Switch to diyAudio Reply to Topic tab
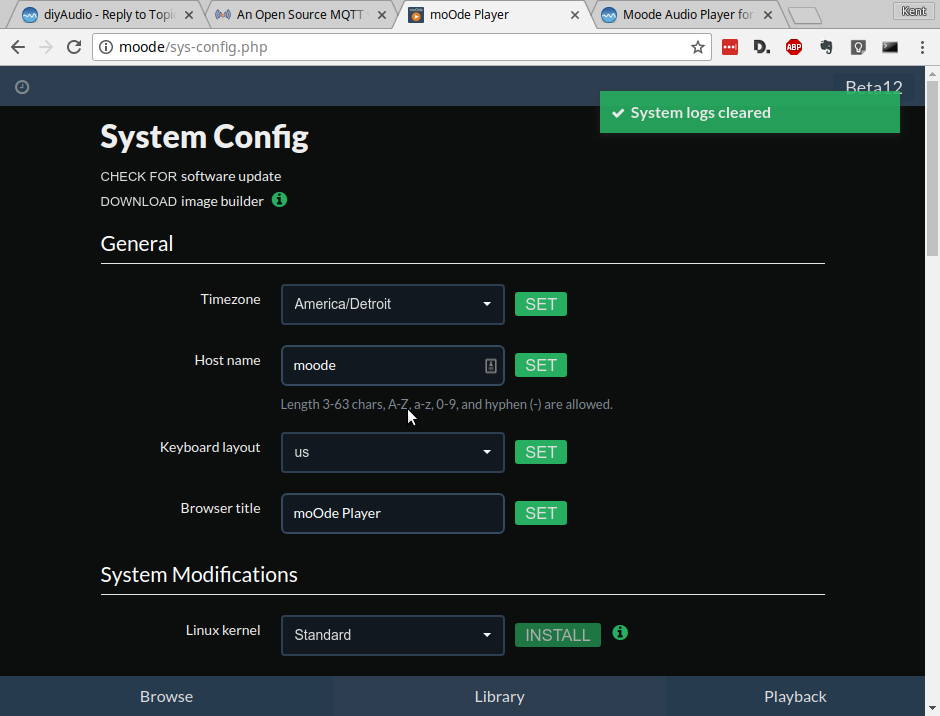The width and height of the screenshot is (940, 716). 108,15
